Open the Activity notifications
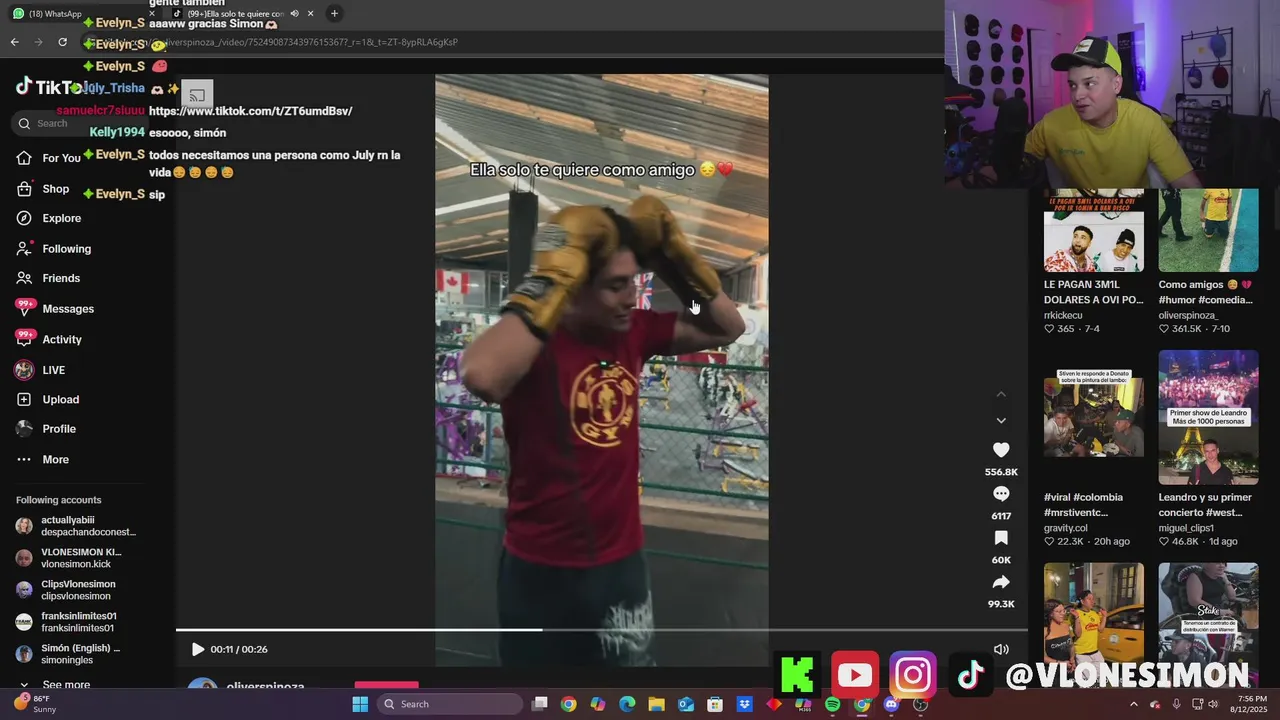 pos(49,340)
